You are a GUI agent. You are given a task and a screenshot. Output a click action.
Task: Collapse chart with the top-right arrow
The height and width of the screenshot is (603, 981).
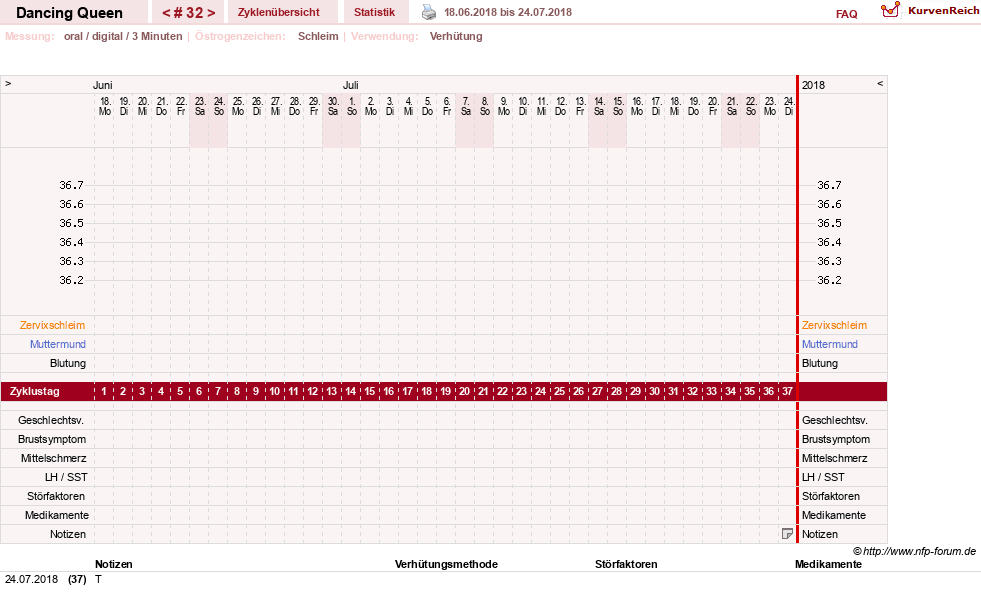pos(880,83)
